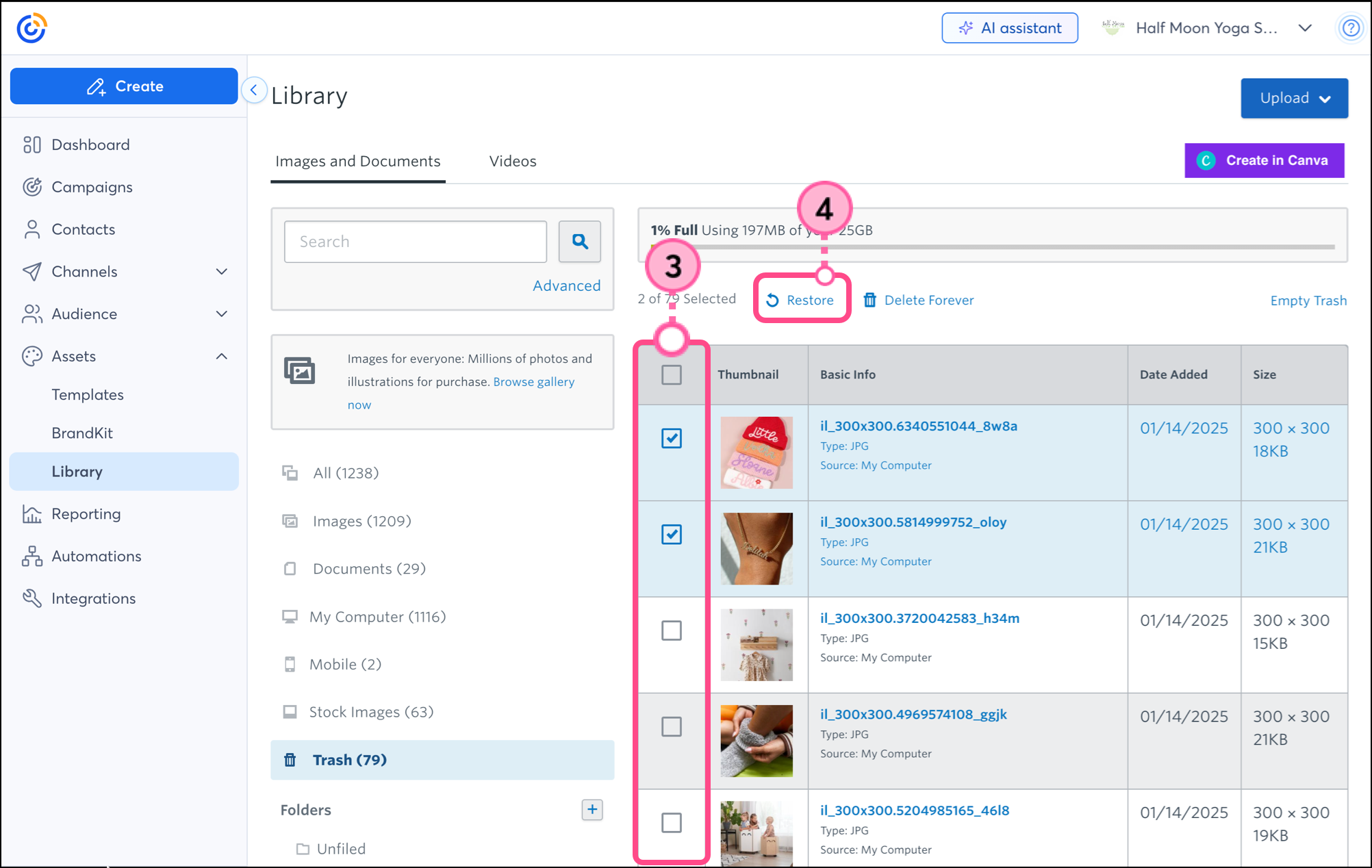Screen dimensions: 1372x868
Task: Click the search magnifier icon button
Action: click(x=579, y=242)
